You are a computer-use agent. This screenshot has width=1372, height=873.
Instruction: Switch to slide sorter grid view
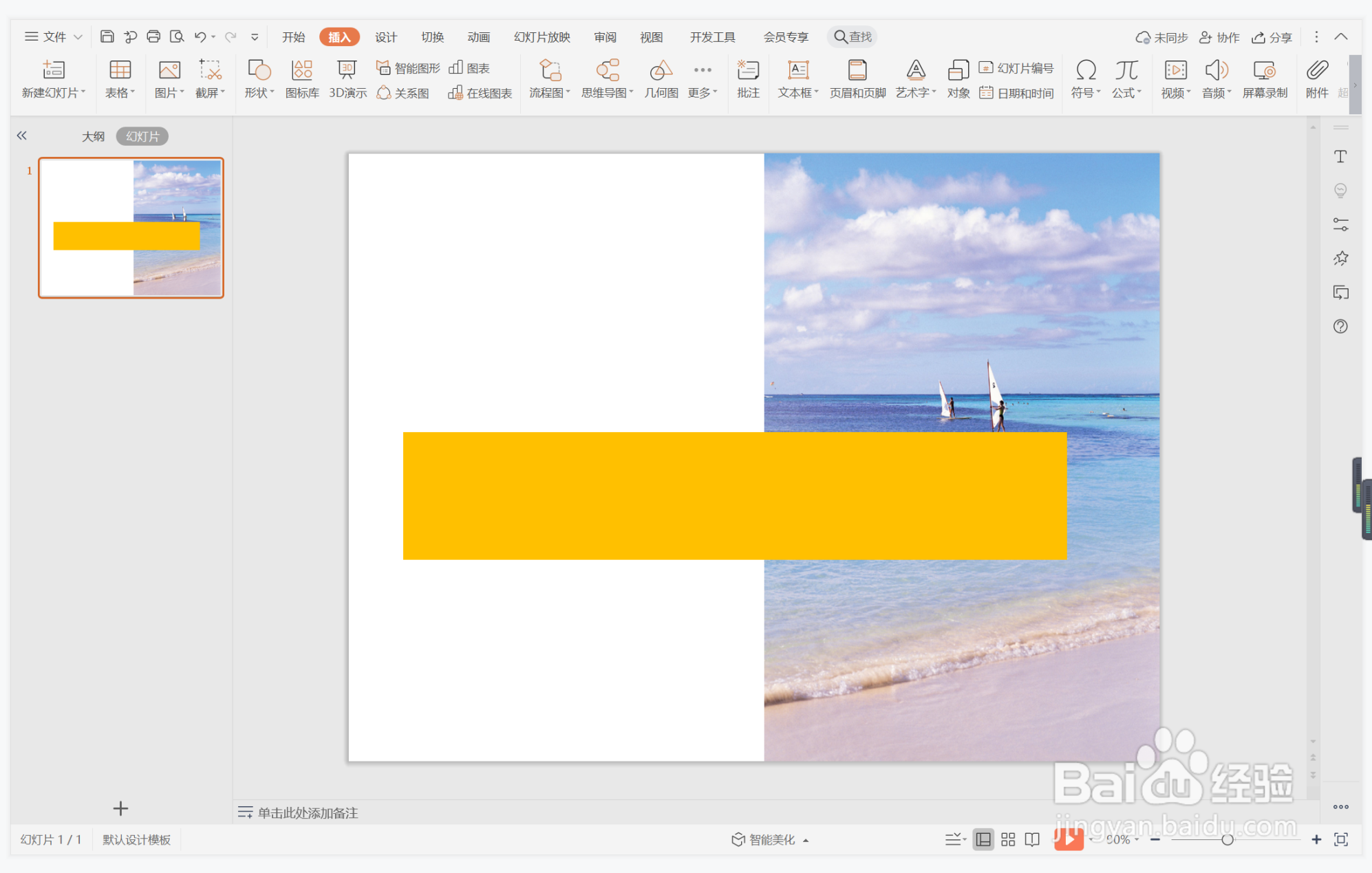pyautogui.click(x=1008, y=839)
